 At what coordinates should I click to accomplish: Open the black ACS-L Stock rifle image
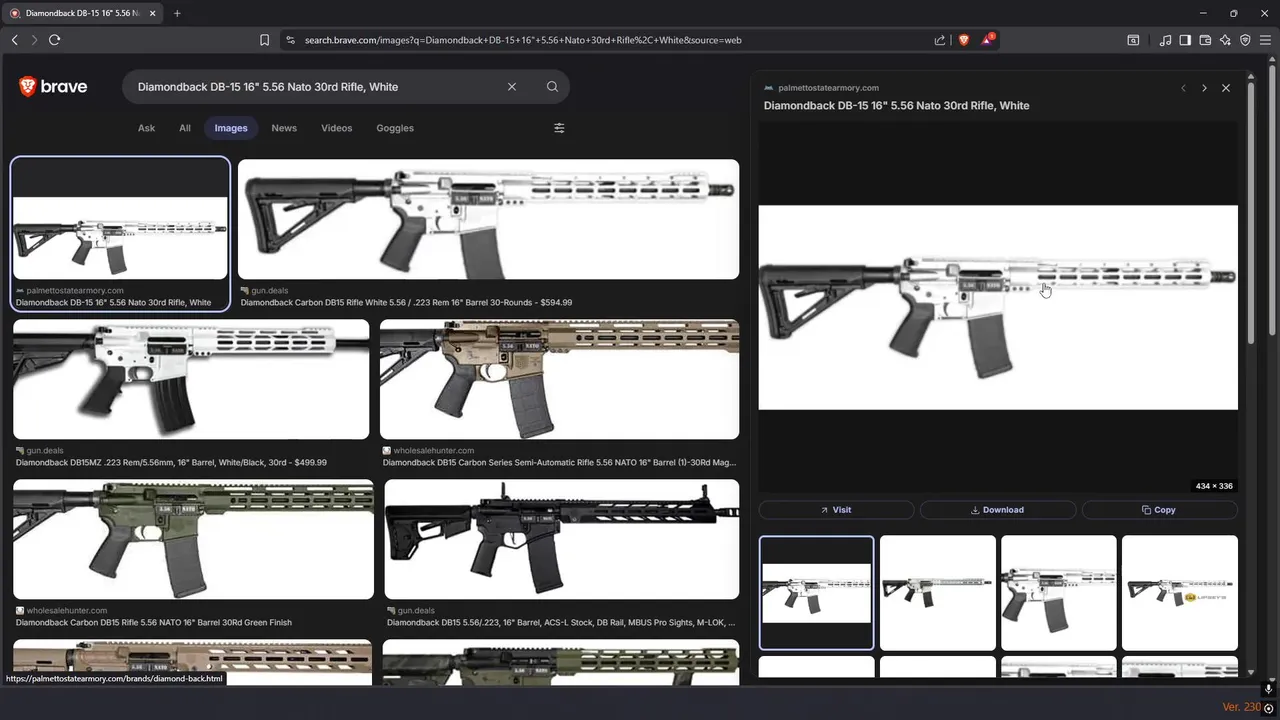[562, 539]
